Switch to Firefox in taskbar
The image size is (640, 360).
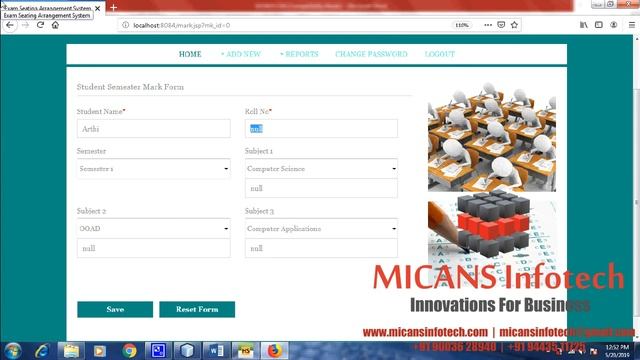[x=274, y=351]
